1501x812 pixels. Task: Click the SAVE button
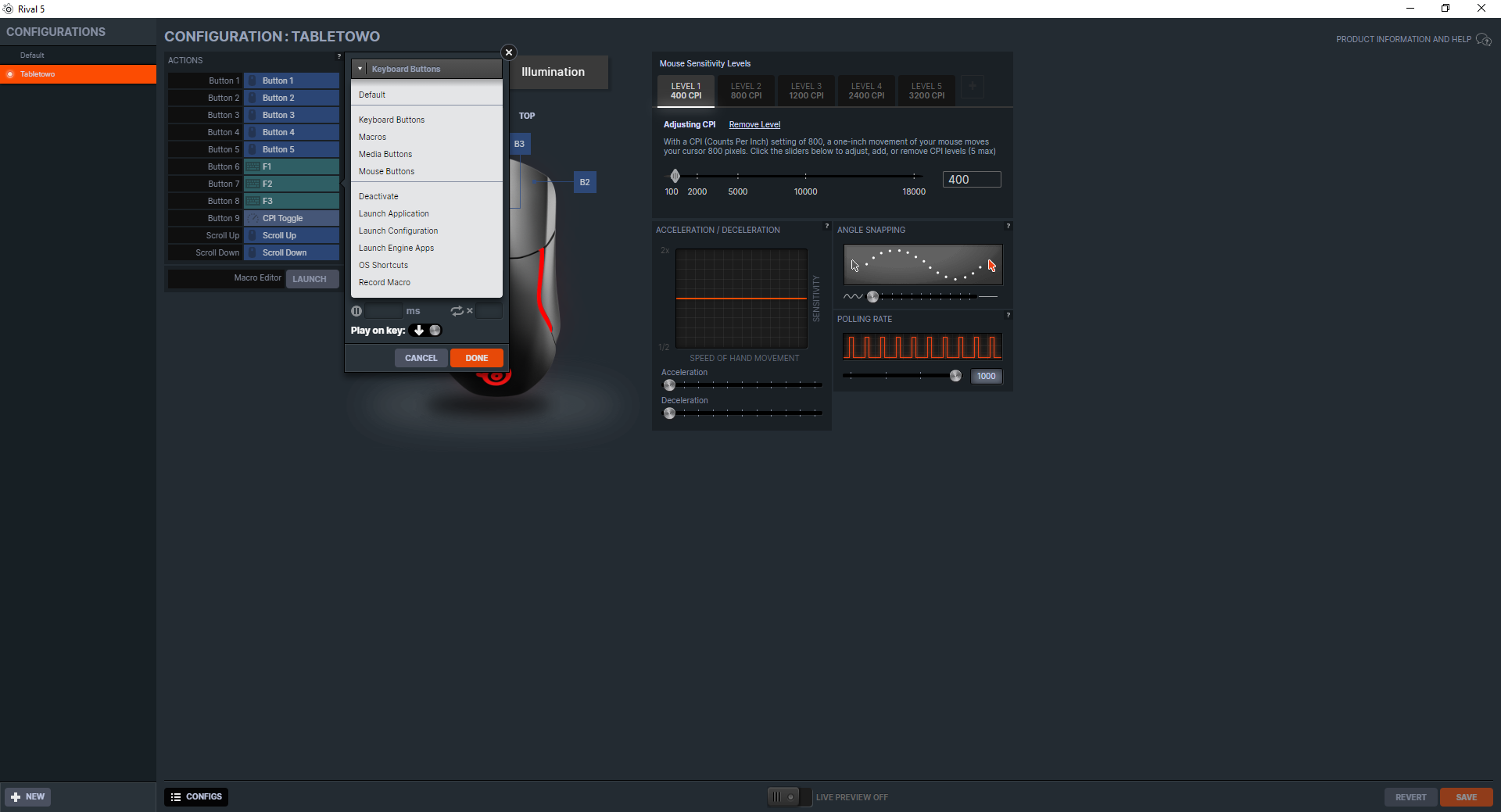click(x=1467, y=797)
